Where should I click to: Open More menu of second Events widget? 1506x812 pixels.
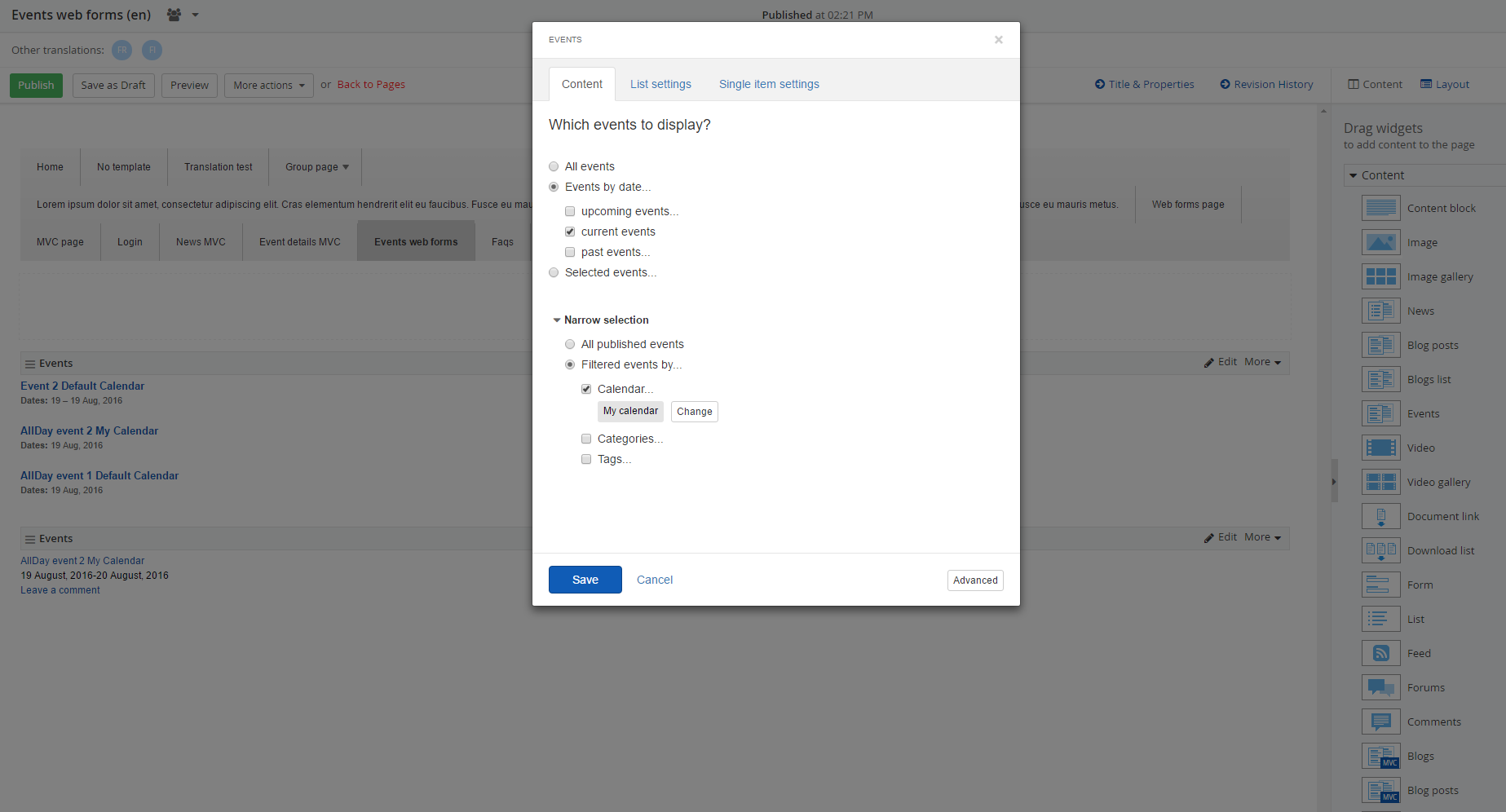point(1263,537)
